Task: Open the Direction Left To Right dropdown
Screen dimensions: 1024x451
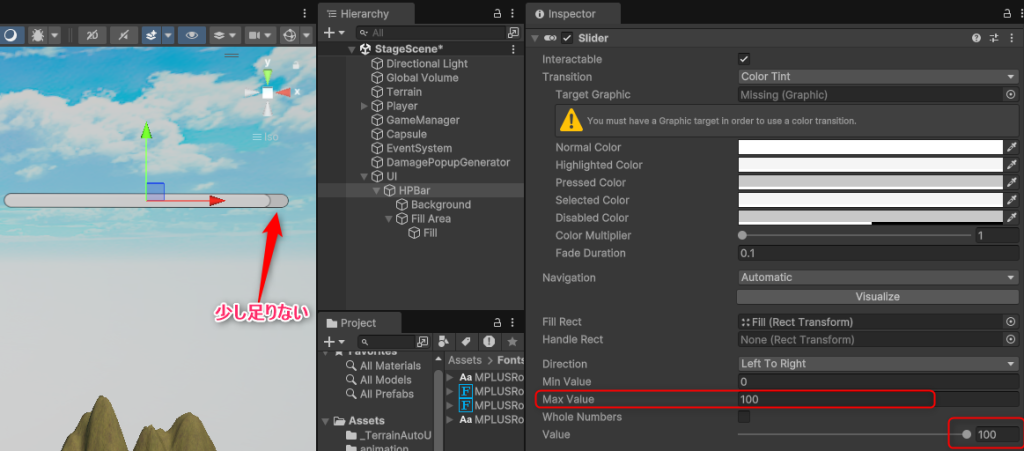Action: pyautogui.click(x=877, y=364)
